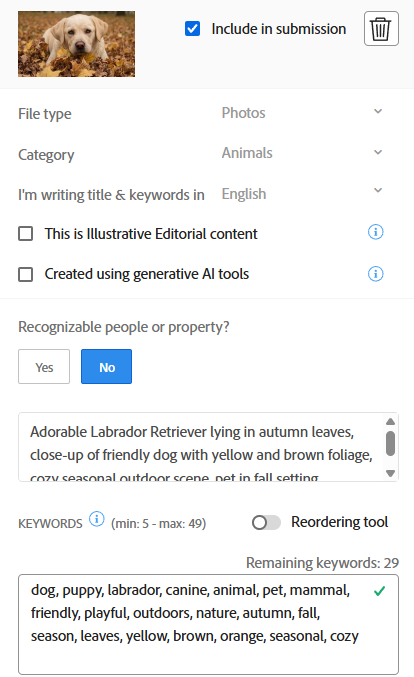Click the 'KEYWORDS' heading text
The image size is (414, 677).
click(x=50, y=524)
